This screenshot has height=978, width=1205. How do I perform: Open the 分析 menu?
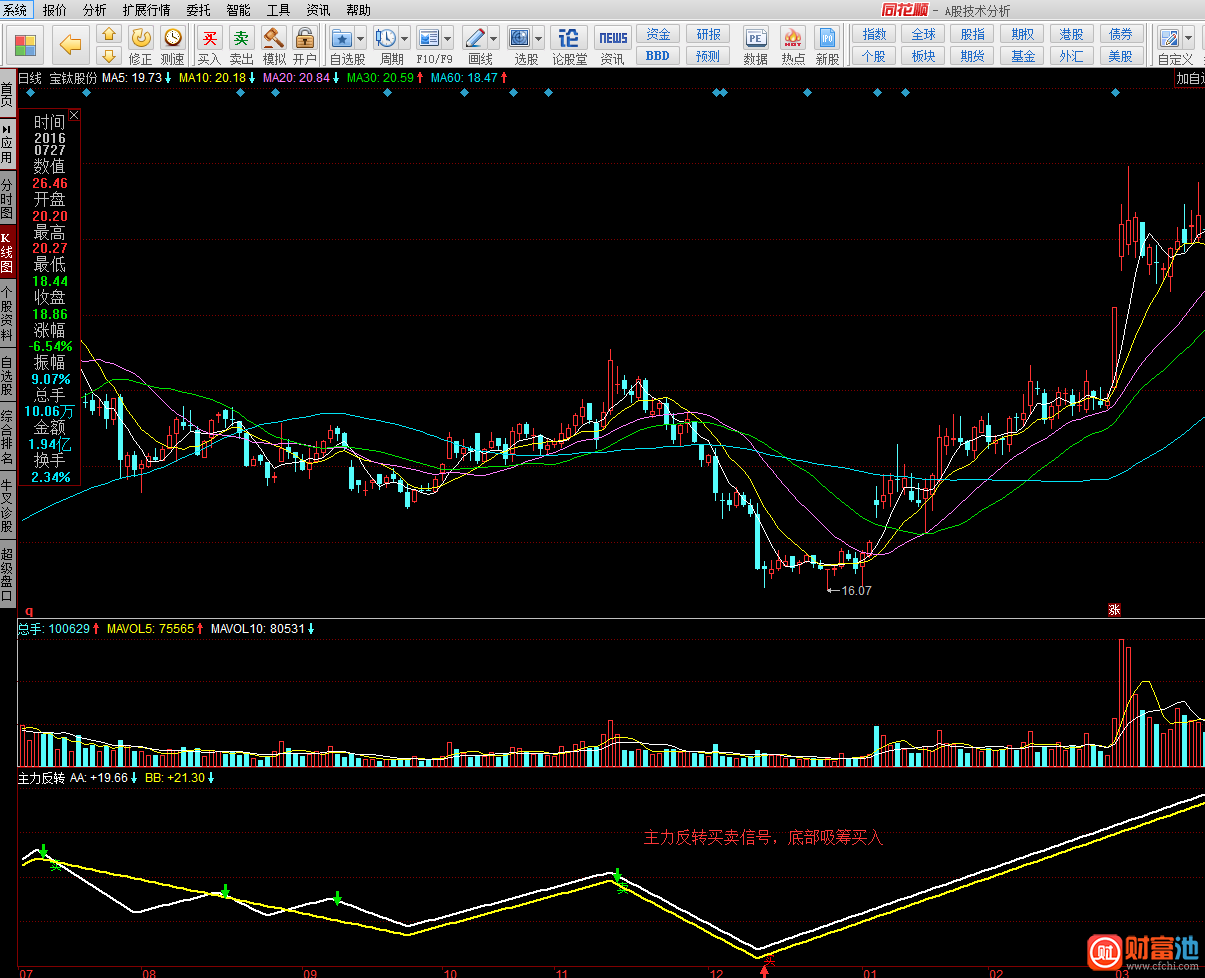coord(95,10)
